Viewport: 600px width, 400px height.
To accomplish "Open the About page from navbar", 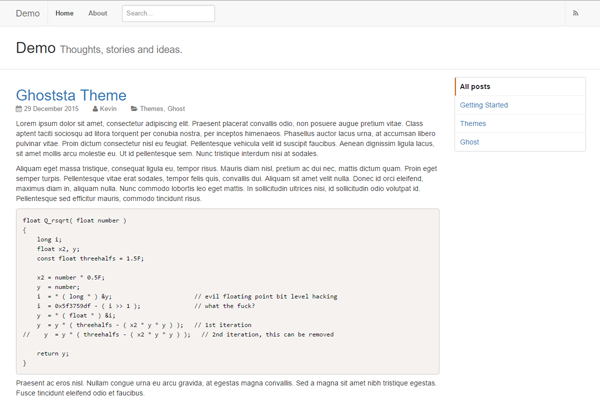I will (98, 13).
